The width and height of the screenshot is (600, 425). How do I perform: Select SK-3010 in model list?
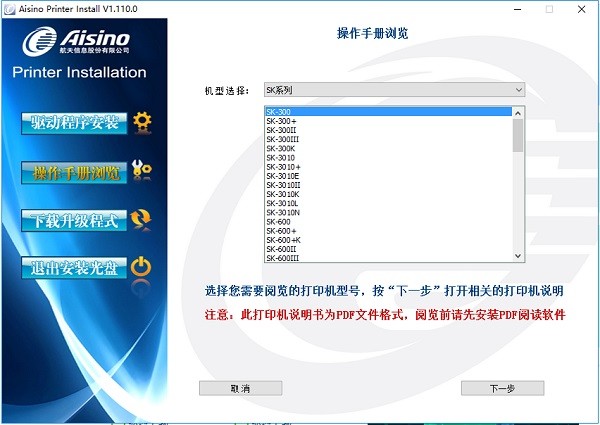coord(388,158)
